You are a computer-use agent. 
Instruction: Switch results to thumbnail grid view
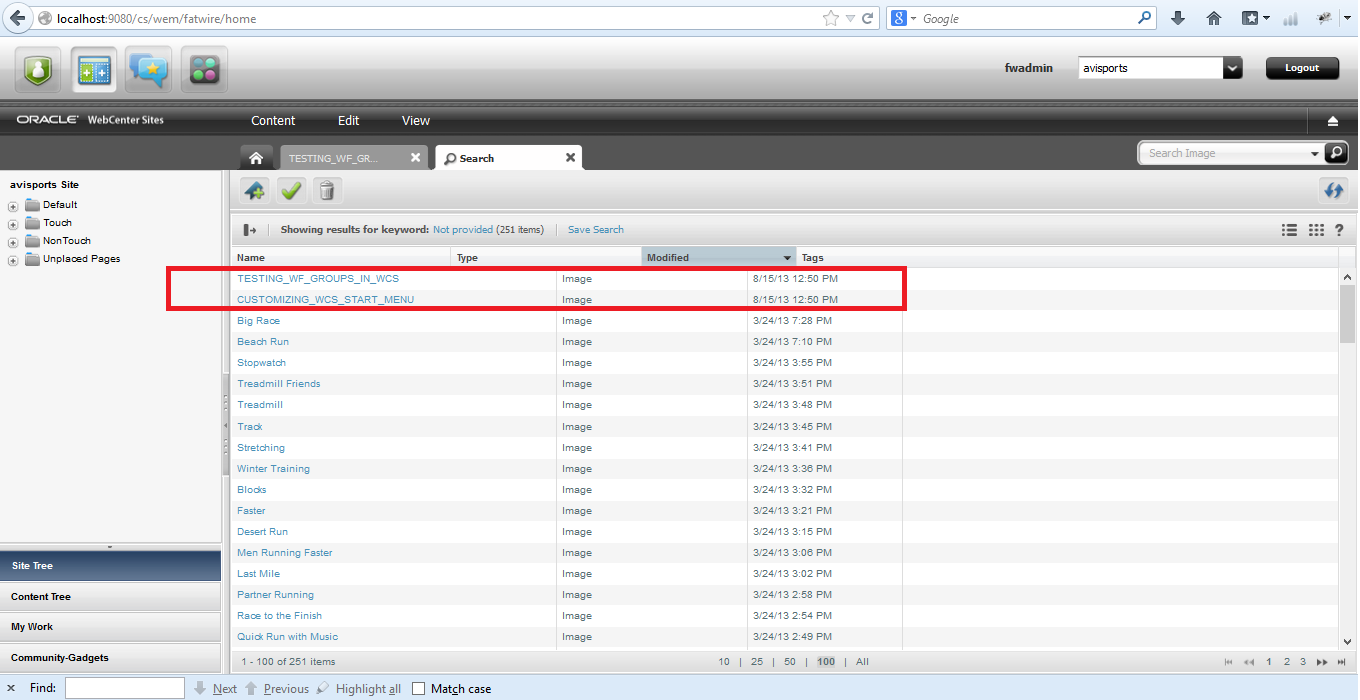1316,229
